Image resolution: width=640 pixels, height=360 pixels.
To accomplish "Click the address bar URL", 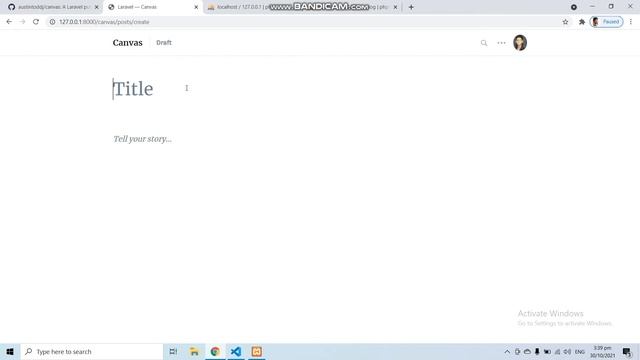I will (104, 22).
